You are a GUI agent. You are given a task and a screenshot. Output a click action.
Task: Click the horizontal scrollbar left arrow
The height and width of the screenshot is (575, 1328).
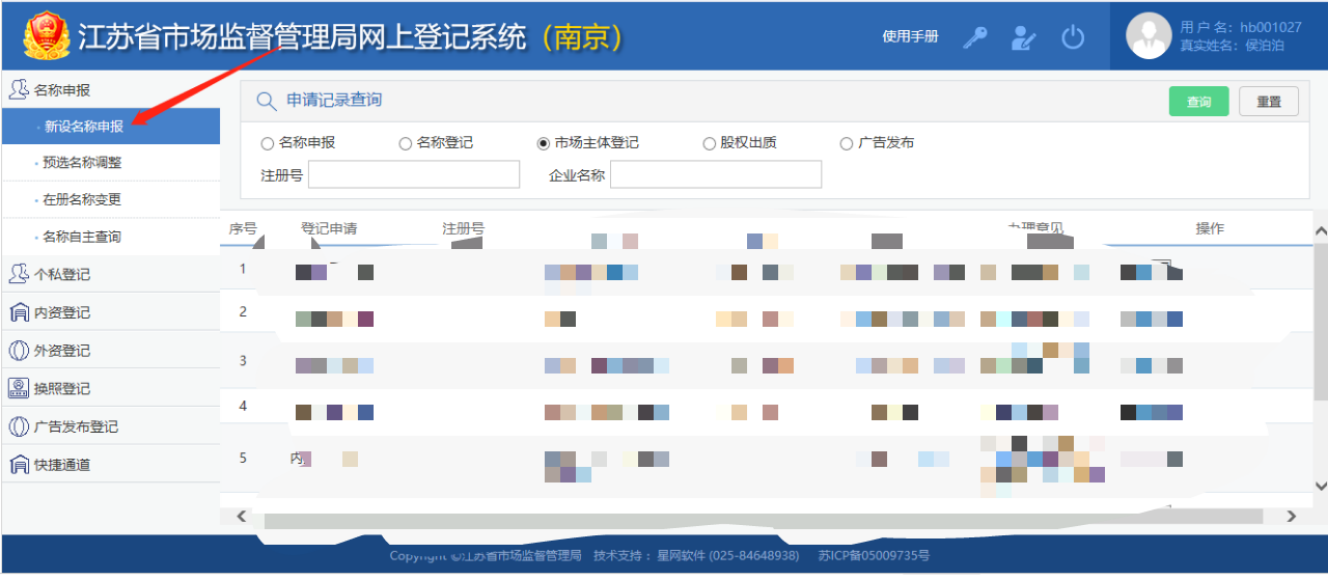pos(241,516)
